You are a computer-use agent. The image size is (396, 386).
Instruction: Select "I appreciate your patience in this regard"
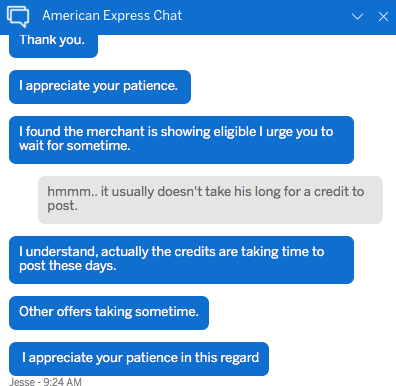click(139, 359)
